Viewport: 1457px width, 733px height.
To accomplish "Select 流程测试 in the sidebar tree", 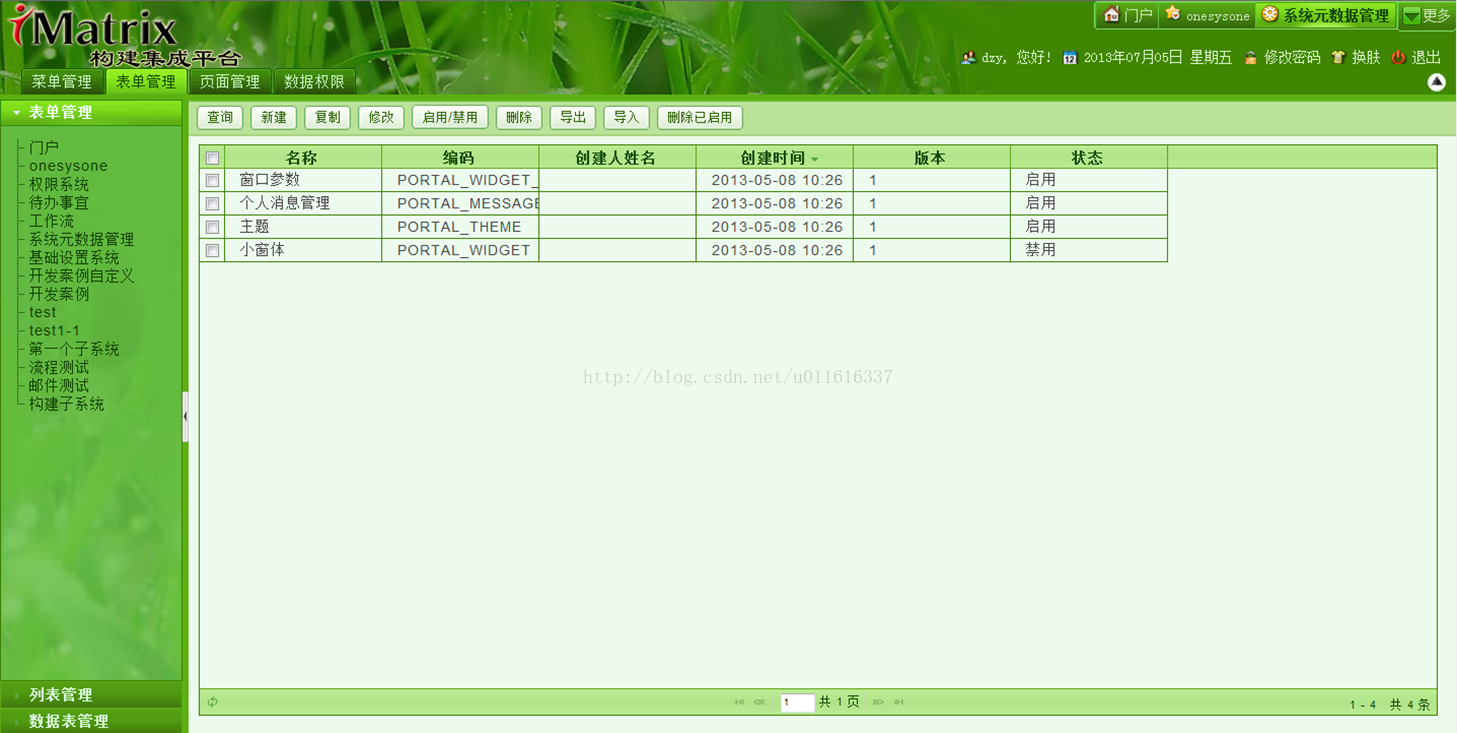I will (x=59, y=367).
